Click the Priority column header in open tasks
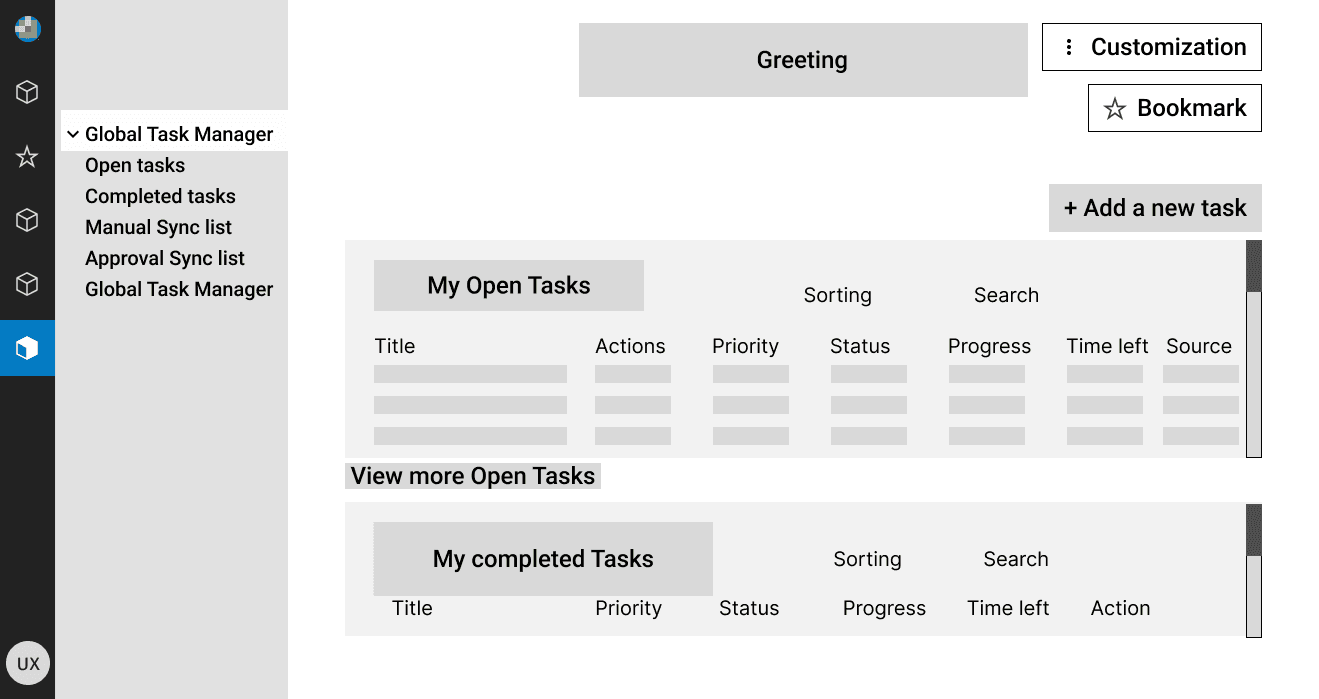Image resolution: width=1319 pixels, height=699 pixels. click(x=745, y=346)
